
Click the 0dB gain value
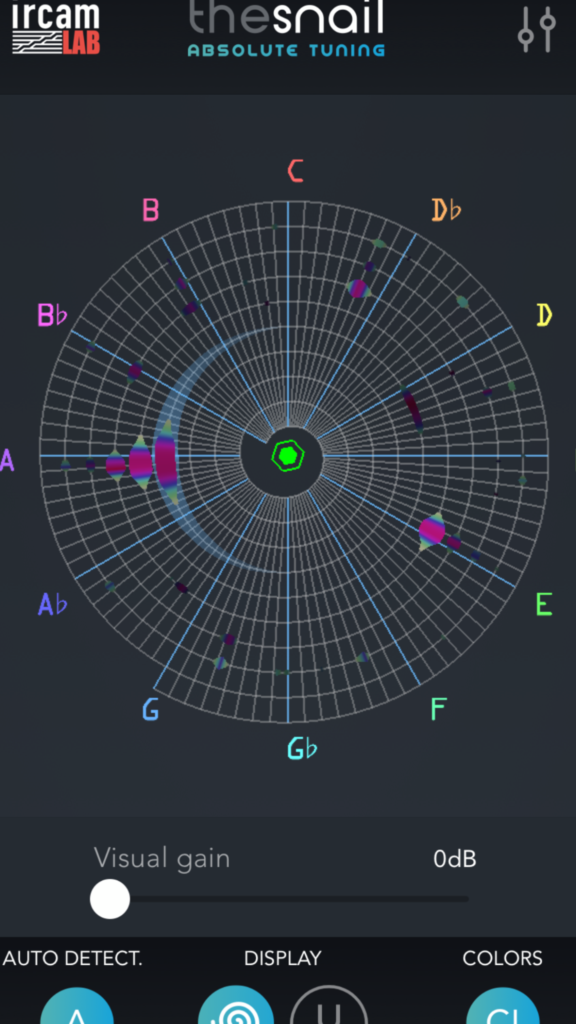click(455, 859)
